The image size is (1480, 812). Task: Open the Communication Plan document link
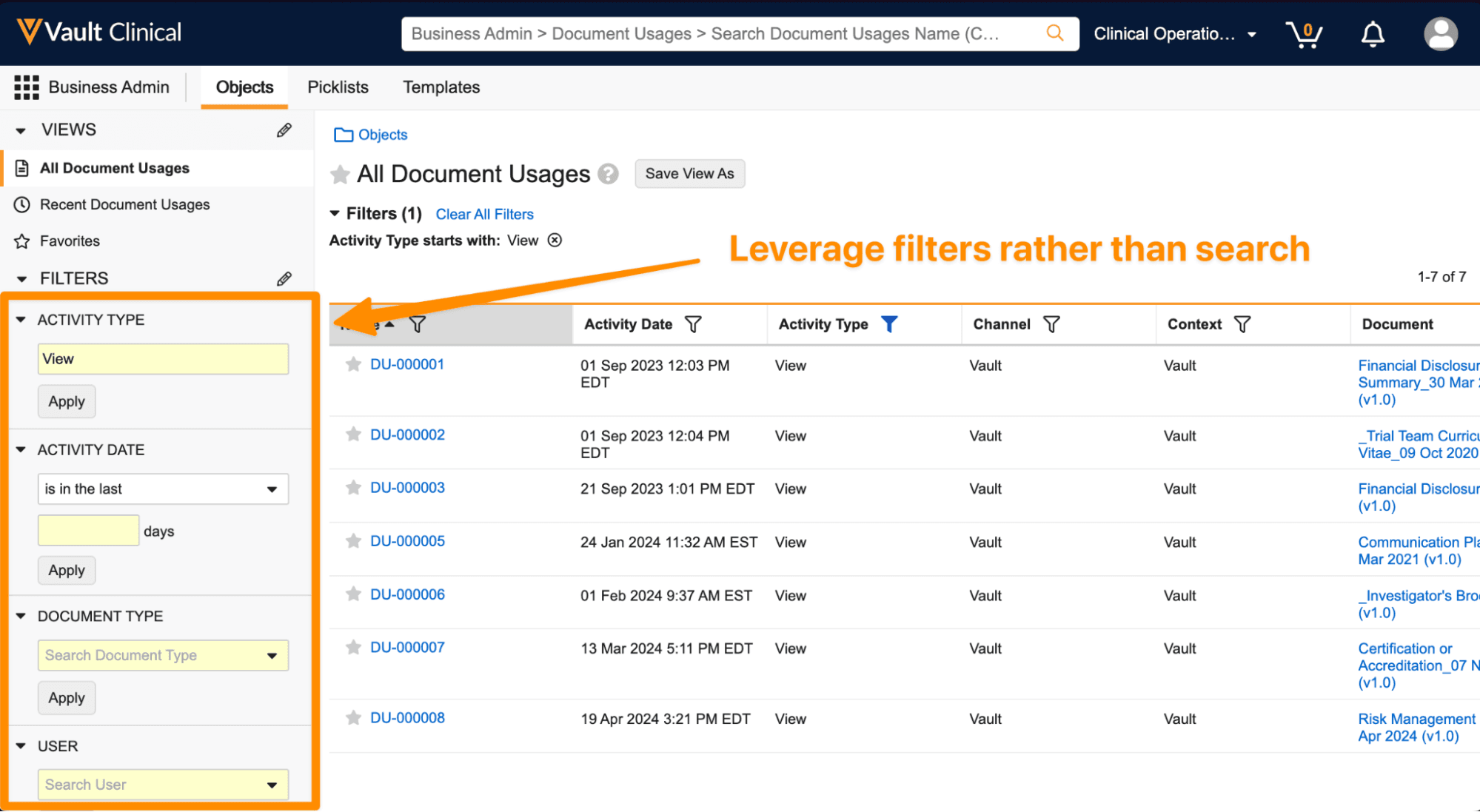(1418, 551)
